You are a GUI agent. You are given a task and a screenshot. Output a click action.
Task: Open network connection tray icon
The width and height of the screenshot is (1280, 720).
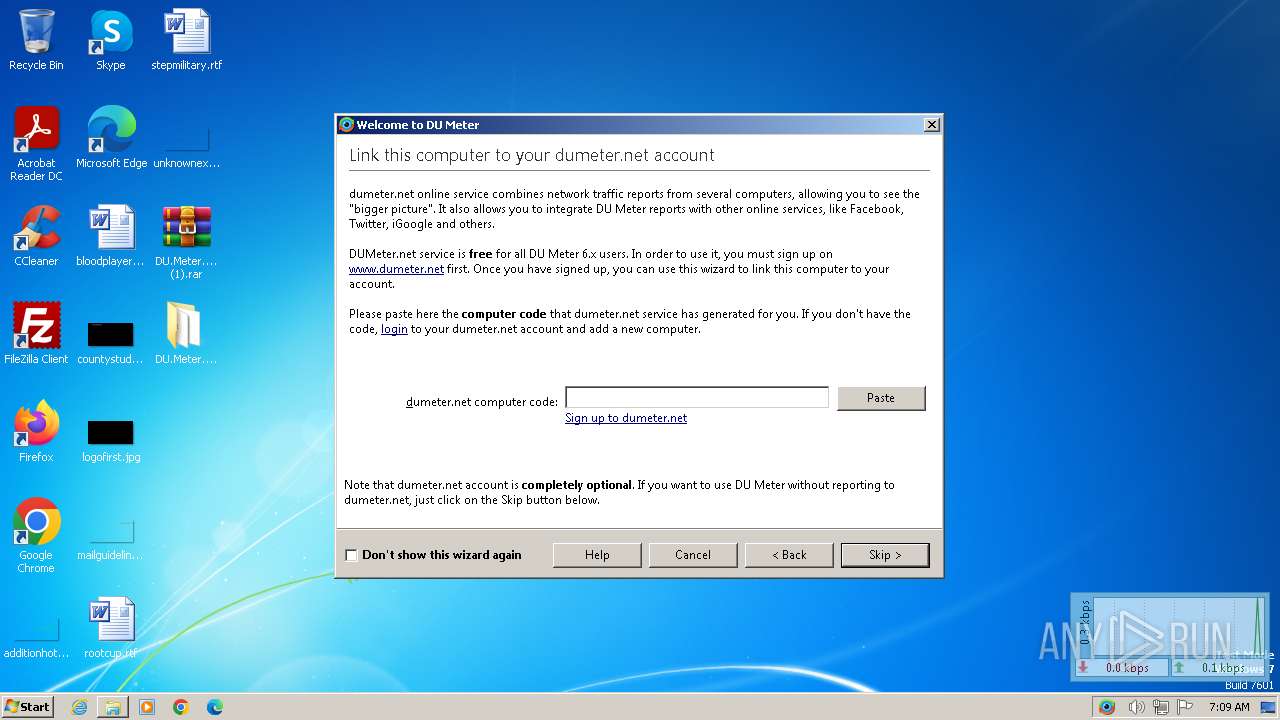tap(1161, 707)
